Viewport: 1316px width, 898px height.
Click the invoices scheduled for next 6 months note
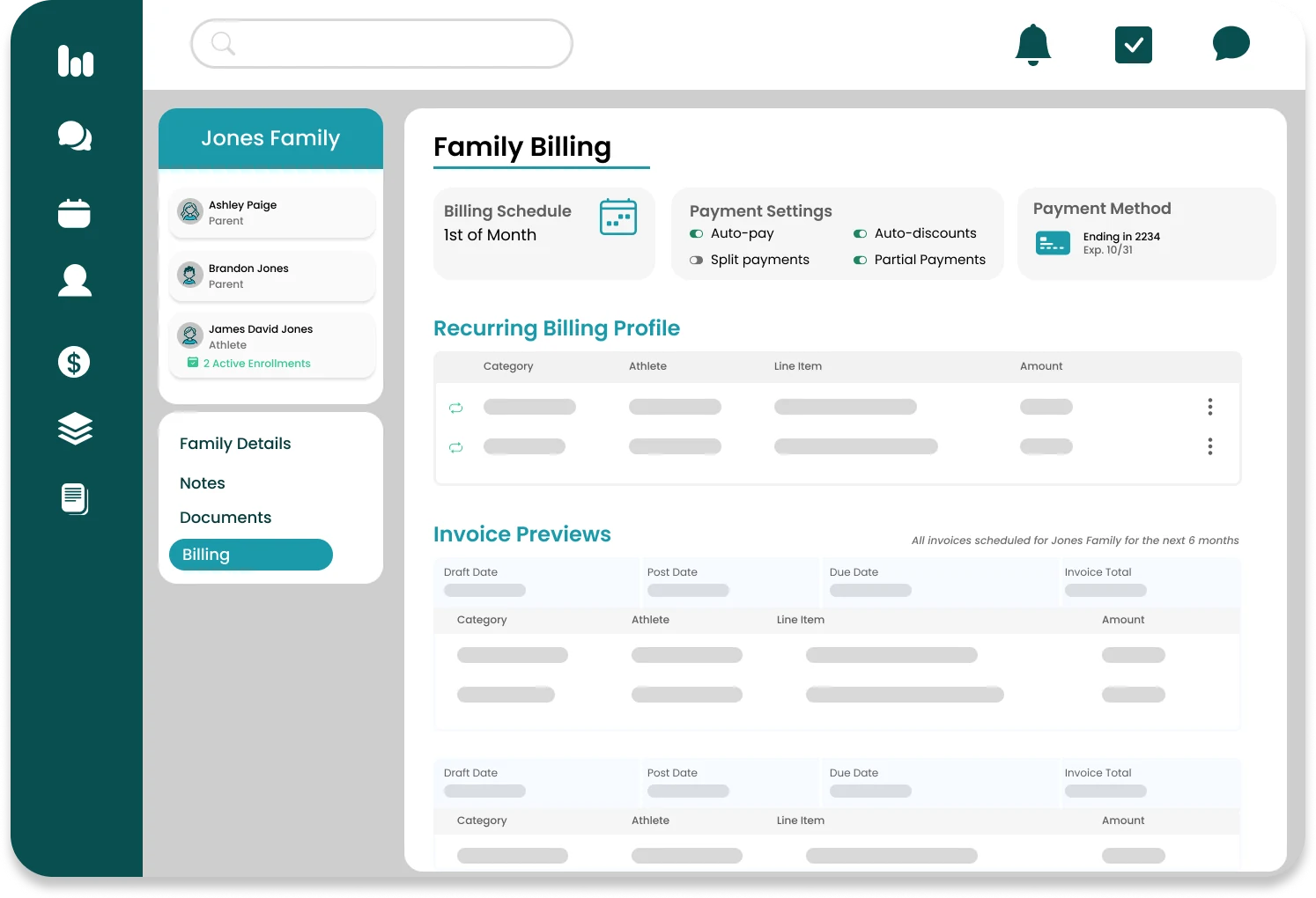click(x=1075, y=541)
